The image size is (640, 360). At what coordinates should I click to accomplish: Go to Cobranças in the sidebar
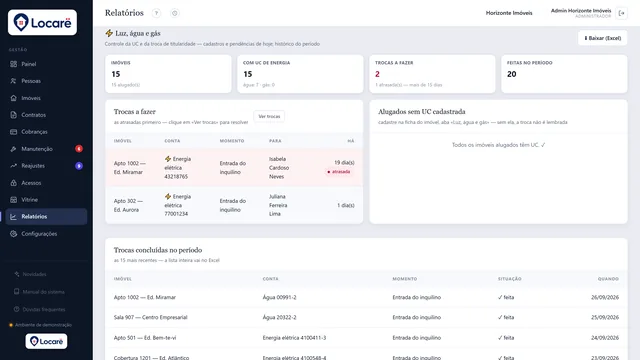tap(47, 132)
